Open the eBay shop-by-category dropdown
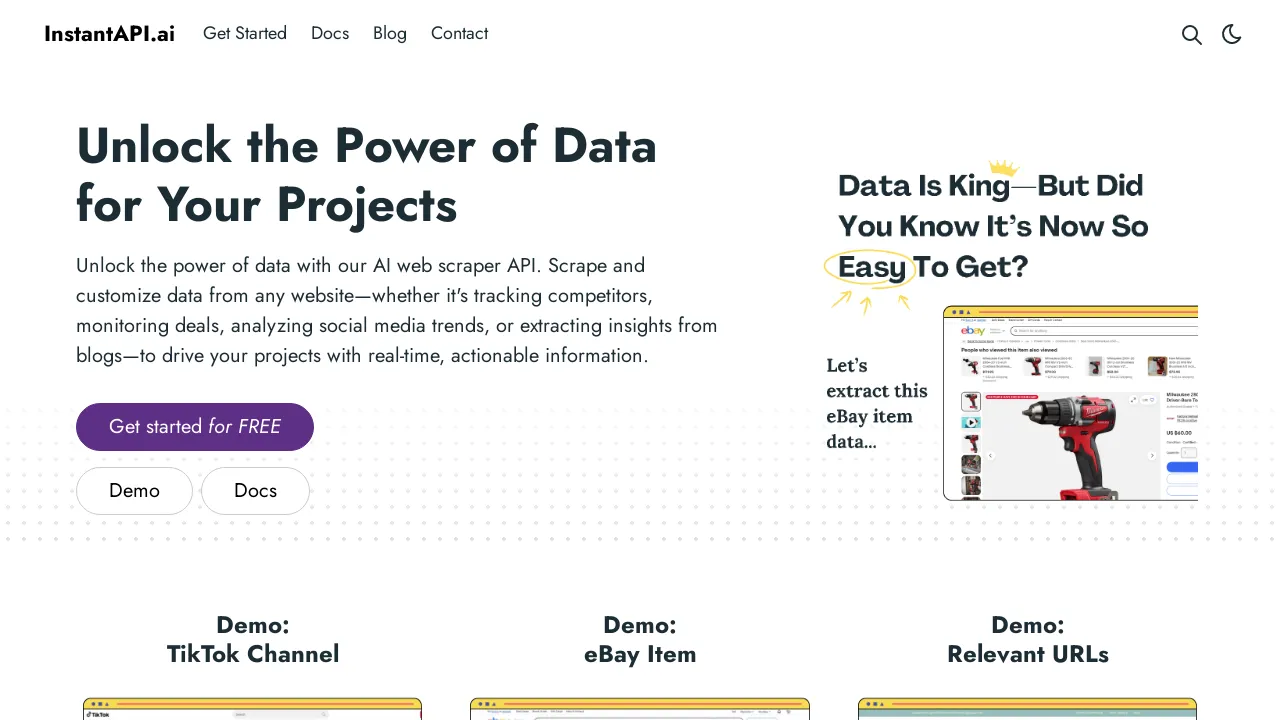The image size is (1280, 720). 998,331
